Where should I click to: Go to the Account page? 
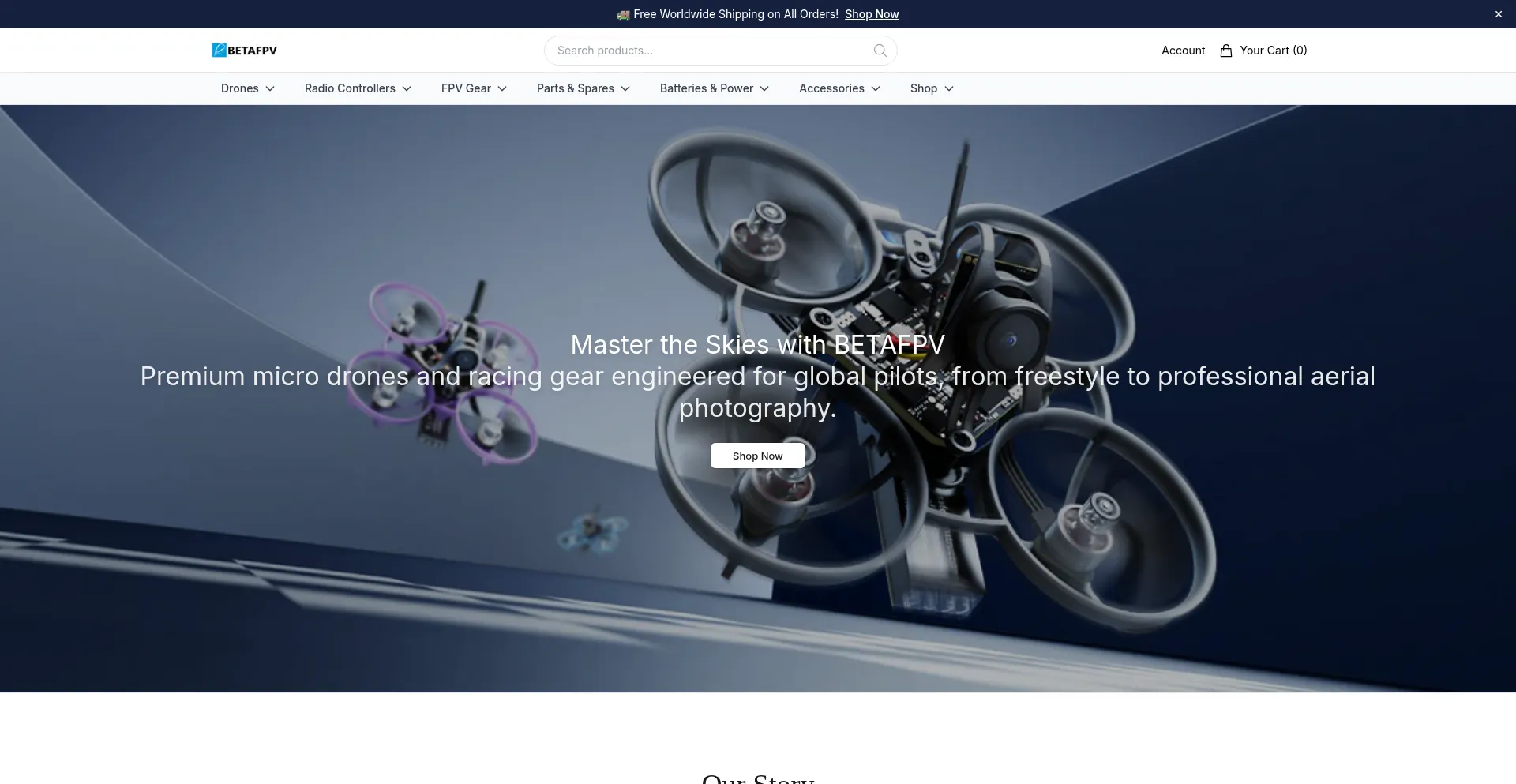click(x=1183, y=51)
